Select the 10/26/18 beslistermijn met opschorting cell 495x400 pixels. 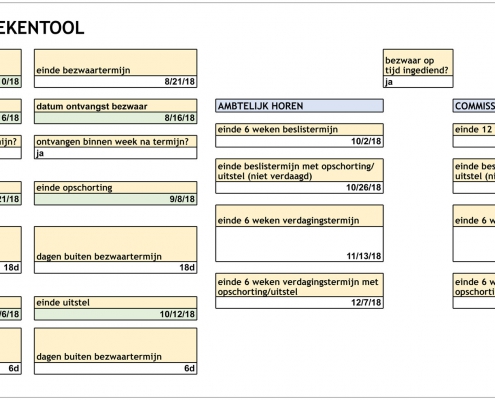tap(299, 188)
